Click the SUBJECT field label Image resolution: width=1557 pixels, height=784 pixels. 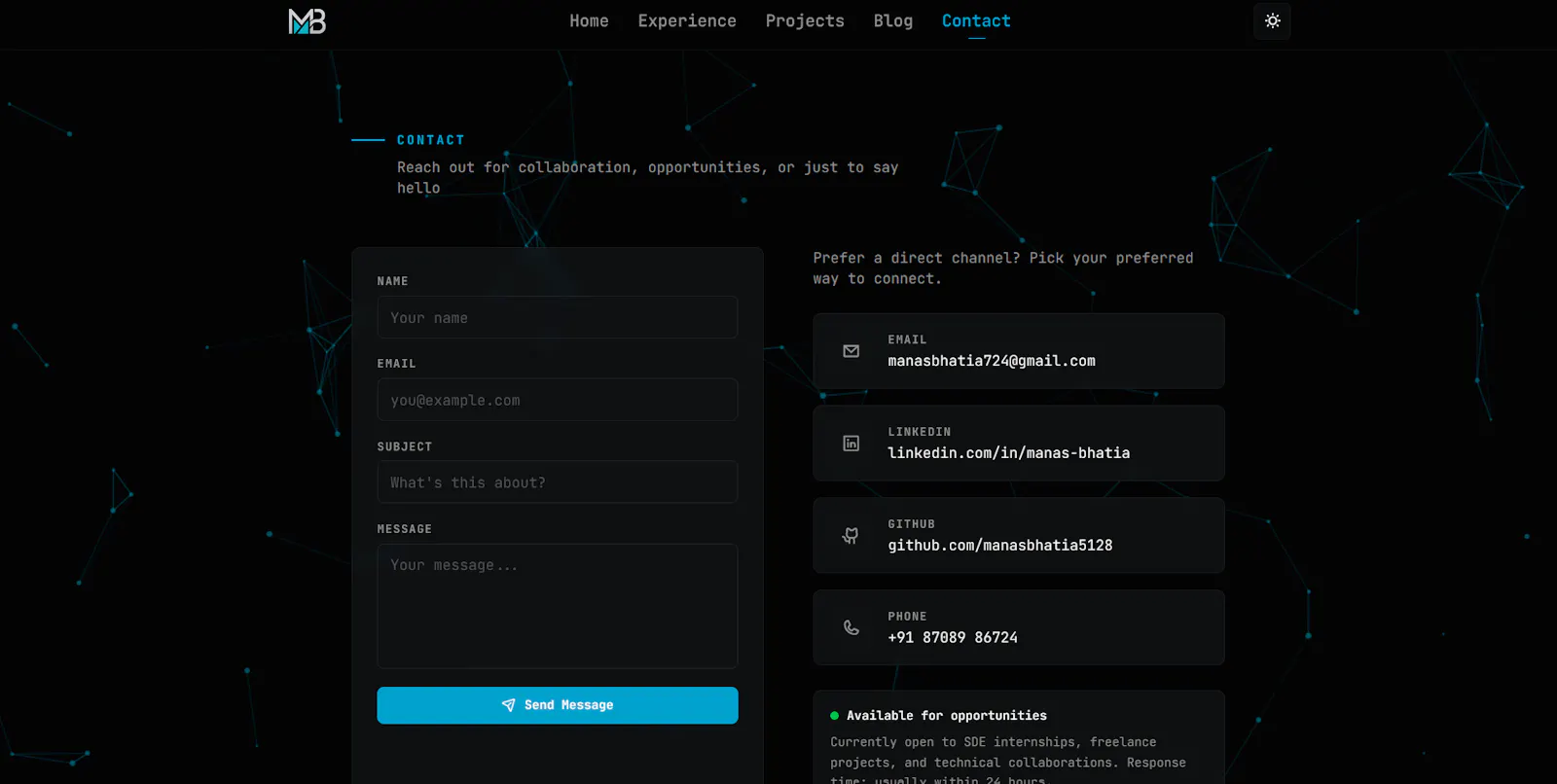pyautogui.click(x=405, y=446)
